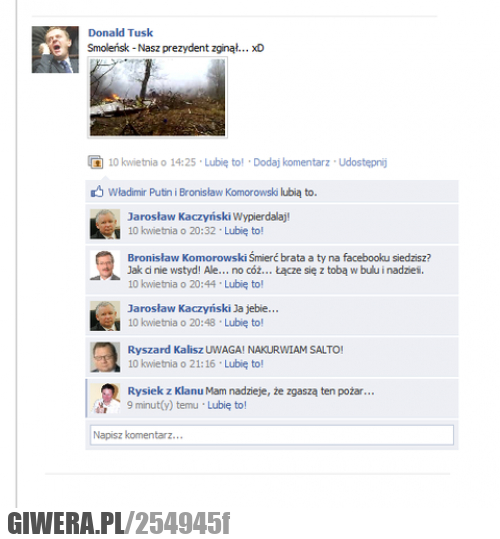Click the Rysiek z Klanu avatar picture

[106, 398]
